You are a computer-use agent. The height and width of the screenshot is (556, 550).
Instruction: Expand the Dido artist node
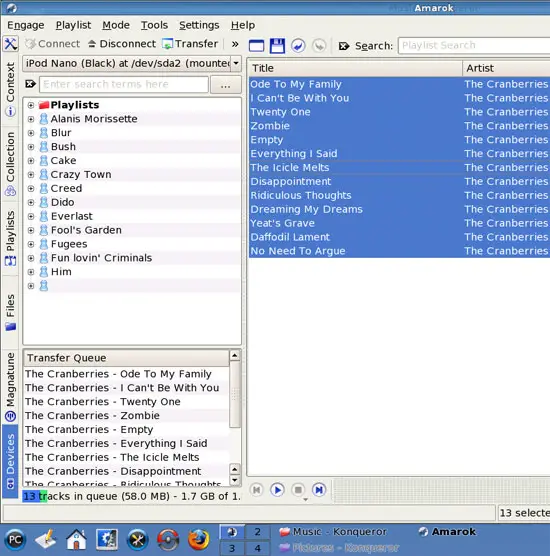tap(31, 202)
